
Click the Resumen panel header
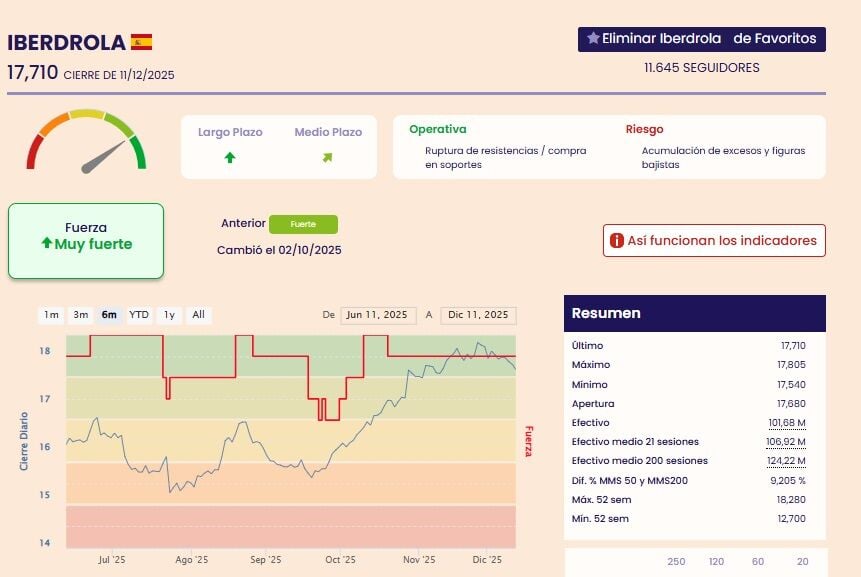pyautogui.click(x=695, y=313)
